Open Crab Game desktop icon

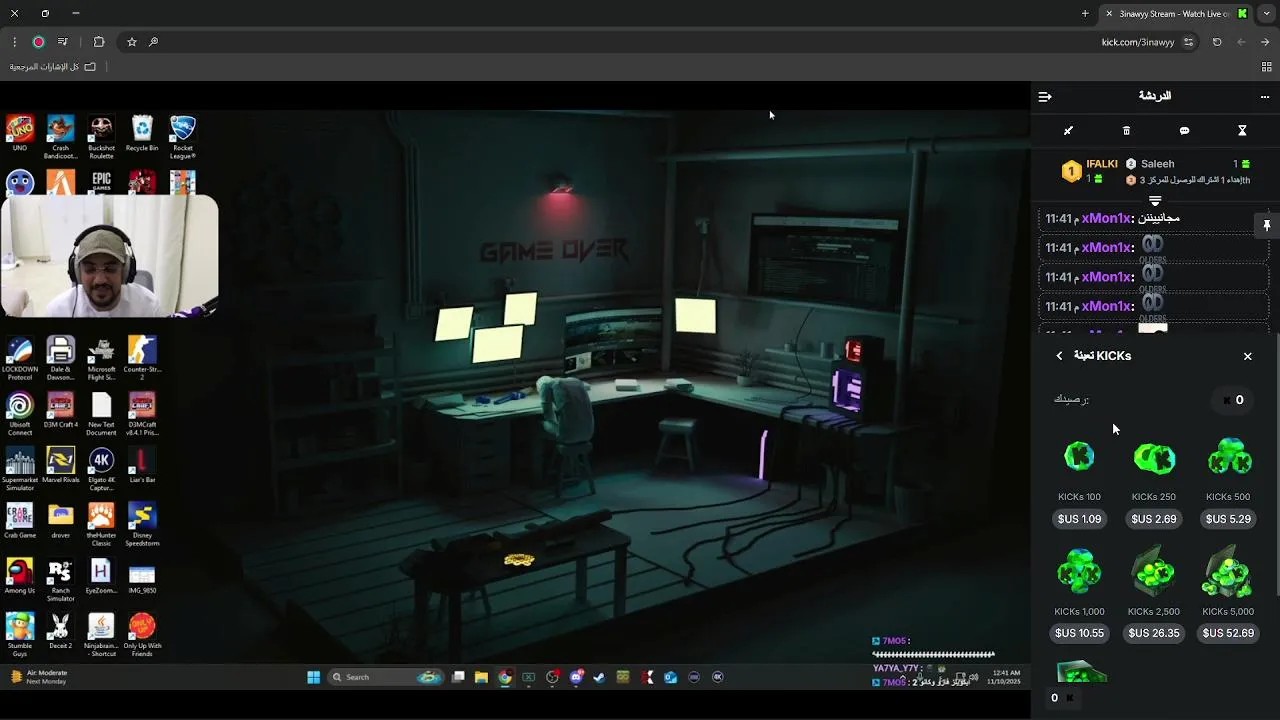(x=20, y=521)
